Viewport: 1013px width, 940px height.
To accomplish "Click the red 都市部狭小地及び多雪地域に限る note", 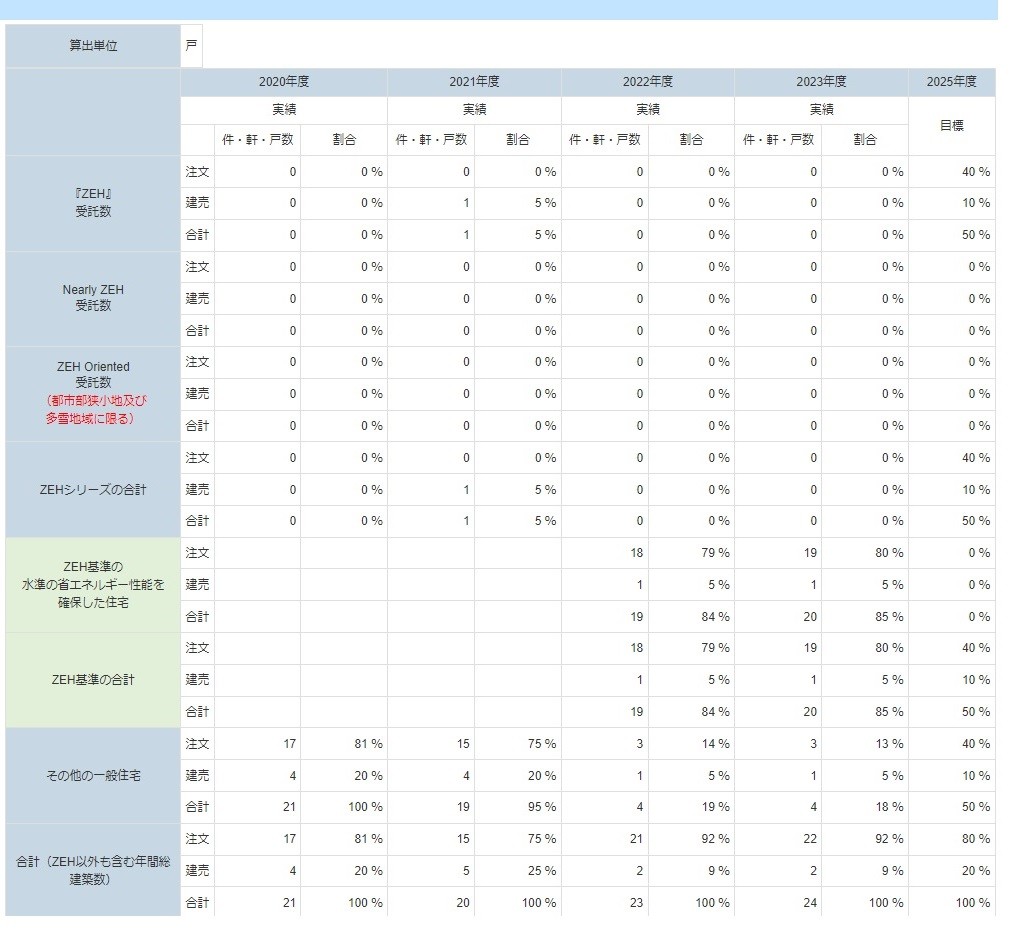I will [95, 410].
